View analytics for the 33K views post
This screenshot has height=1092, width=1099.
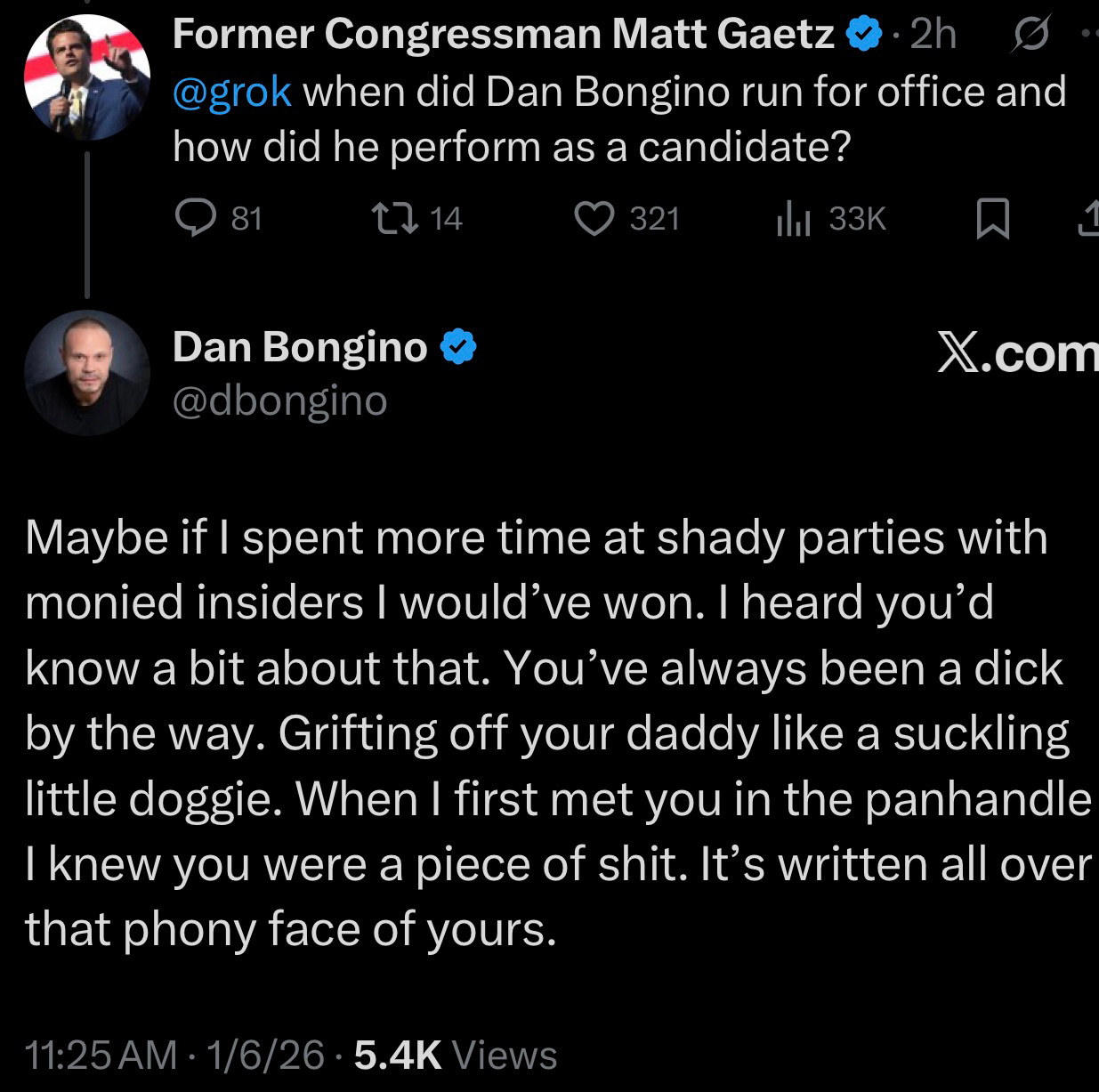coord(792,218)
